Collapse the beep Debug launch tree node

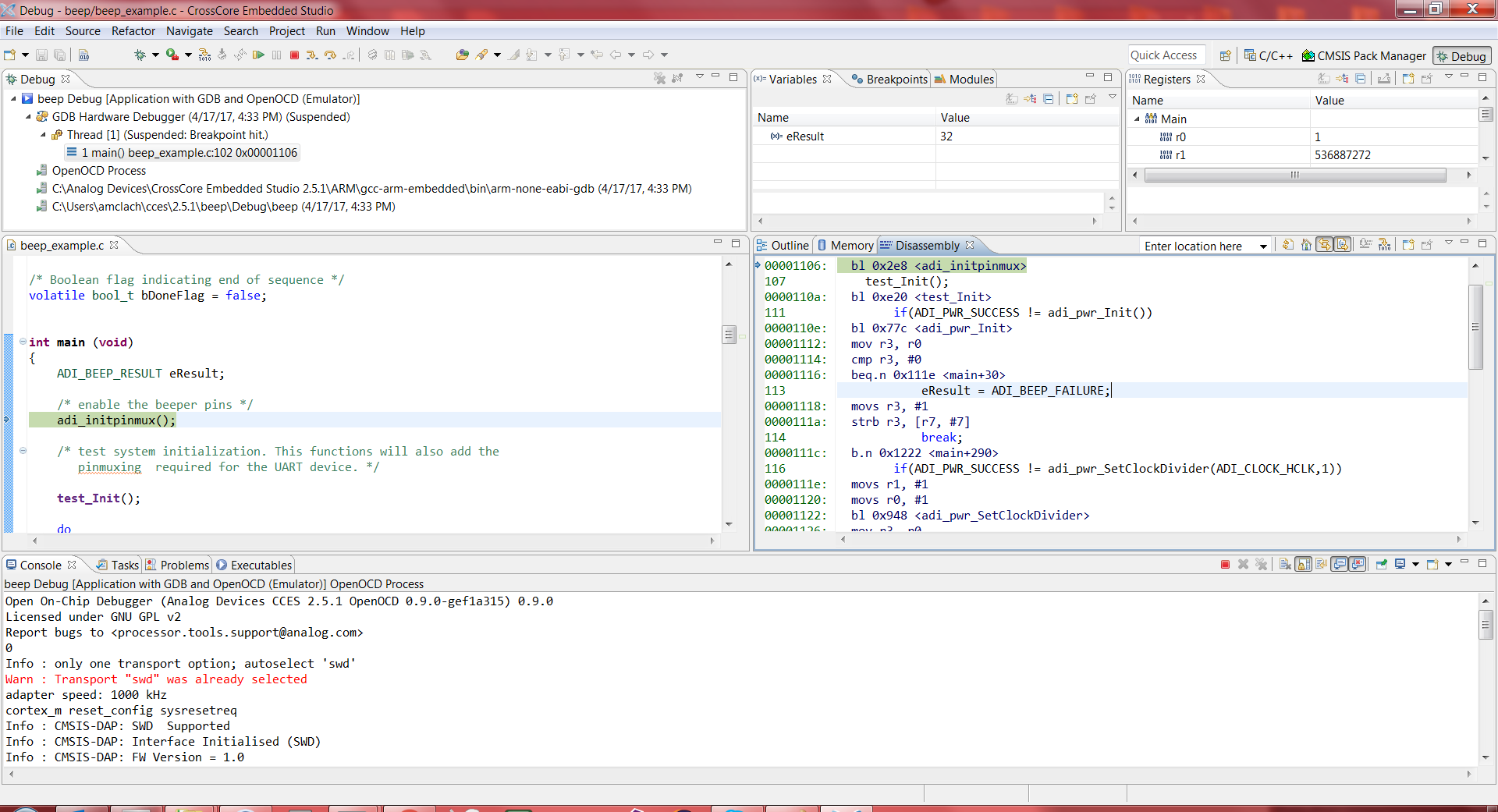pos(13,99)
